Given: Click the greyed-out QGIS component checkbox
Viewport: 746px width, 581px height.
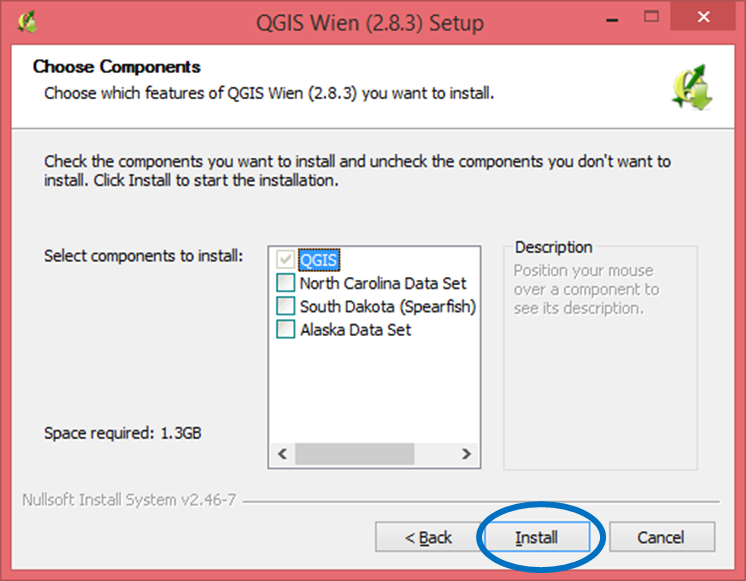Looking at the screenshot, I should [x=286, y=261].
